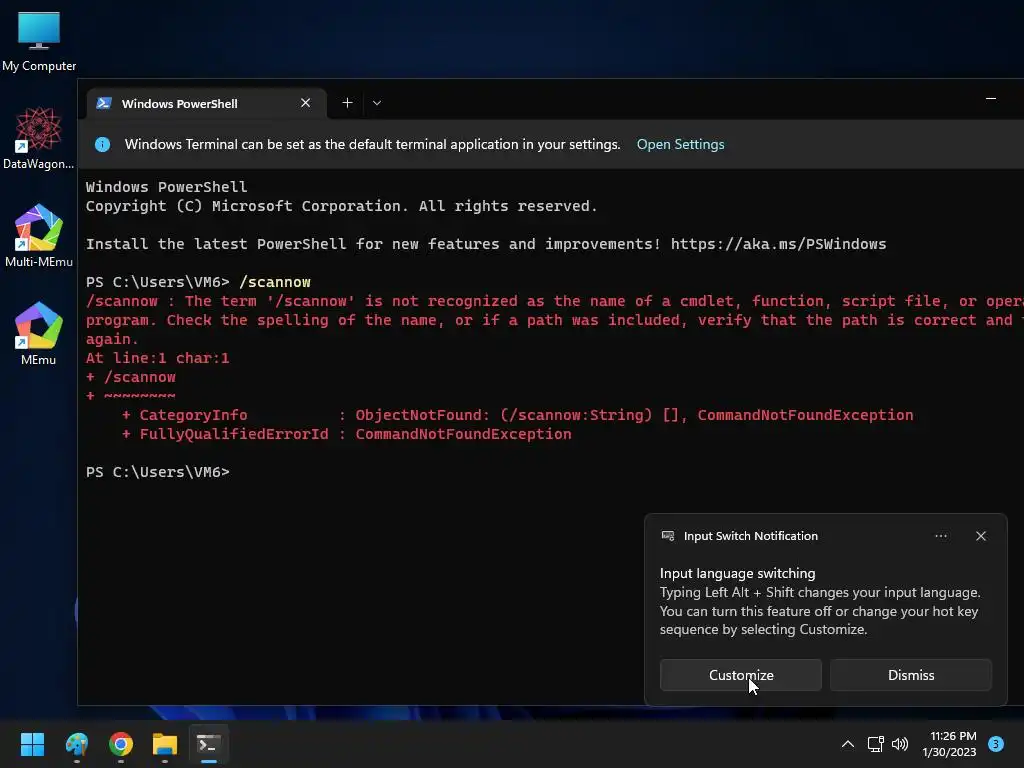Click the 'At line:1 char:1' text
Screen dimensions: 1024x768
click(x=157, y=358)
